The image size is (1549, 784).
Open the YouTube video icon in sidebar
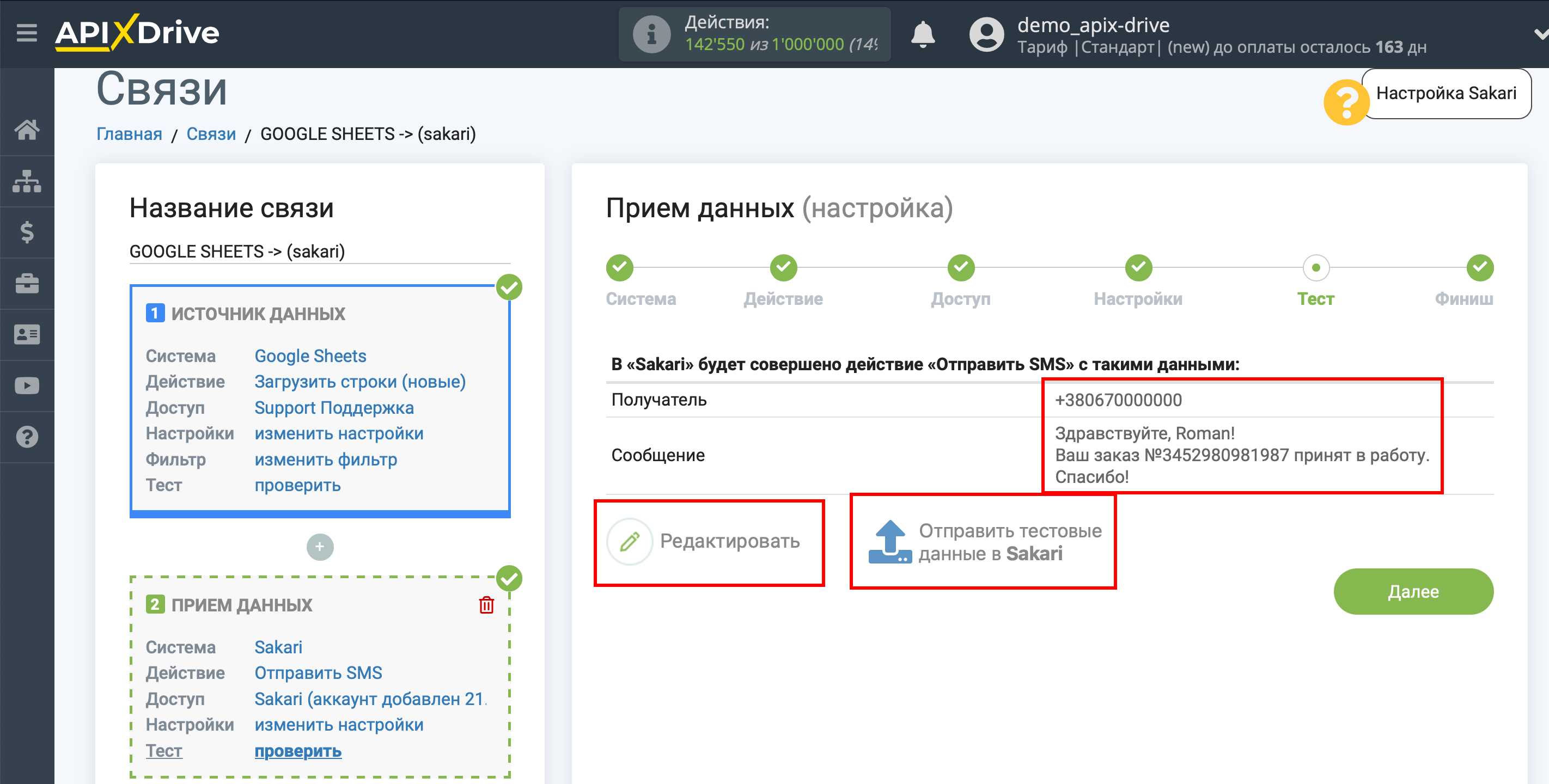click(27, 385)
